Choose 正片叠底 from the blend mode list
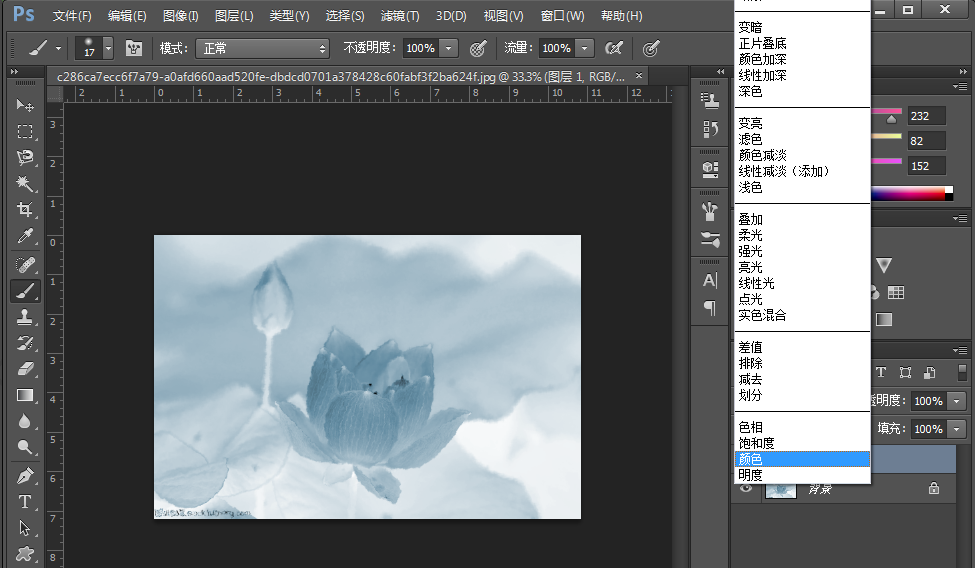 tap(764, 43)
